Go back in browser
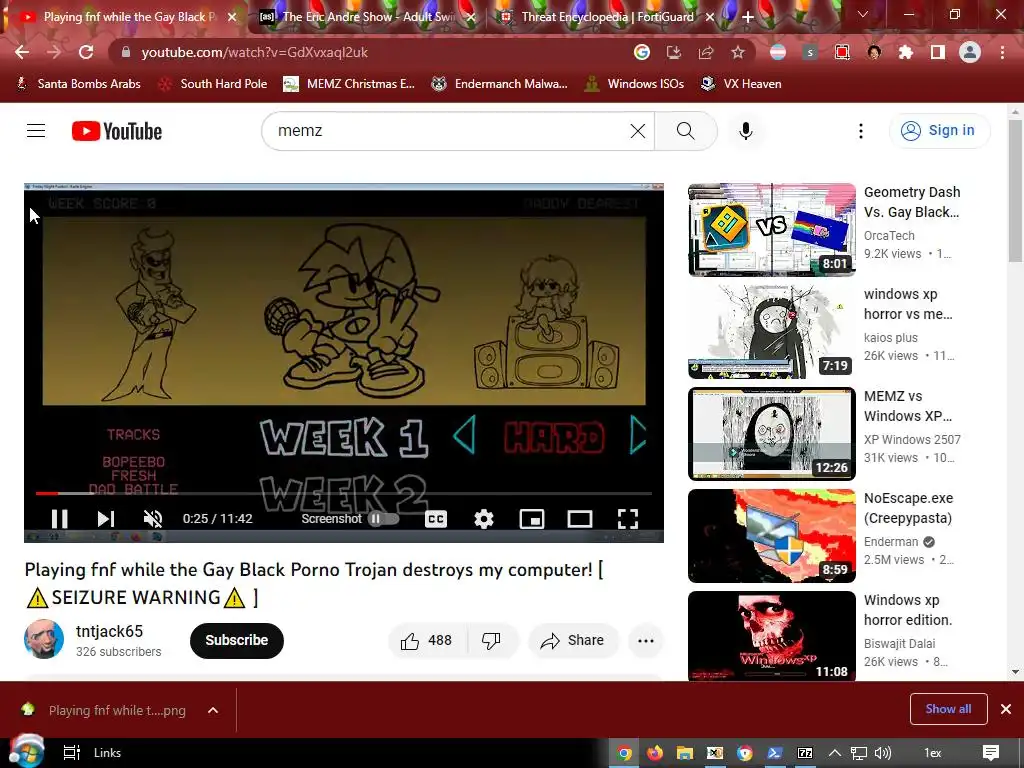The height and width of the screenshot is (768, 1024). 22,52
